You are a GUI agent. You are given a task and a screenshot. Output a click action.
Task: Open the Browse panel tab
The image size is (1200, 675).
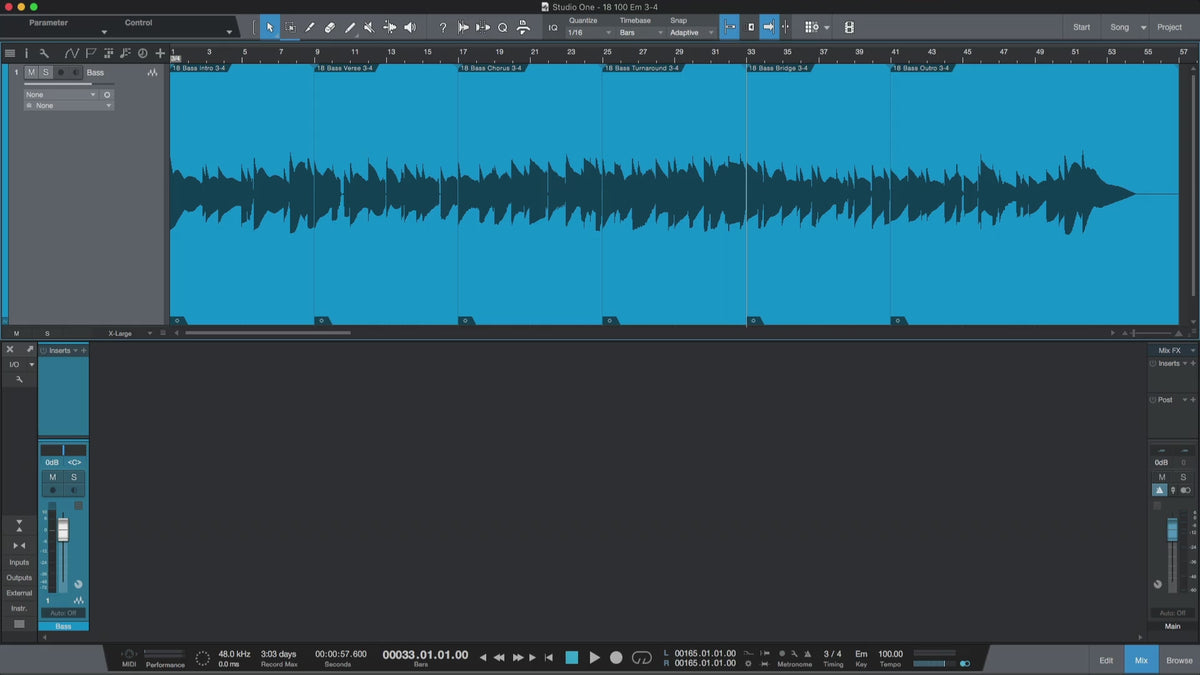pos(1179,660)
